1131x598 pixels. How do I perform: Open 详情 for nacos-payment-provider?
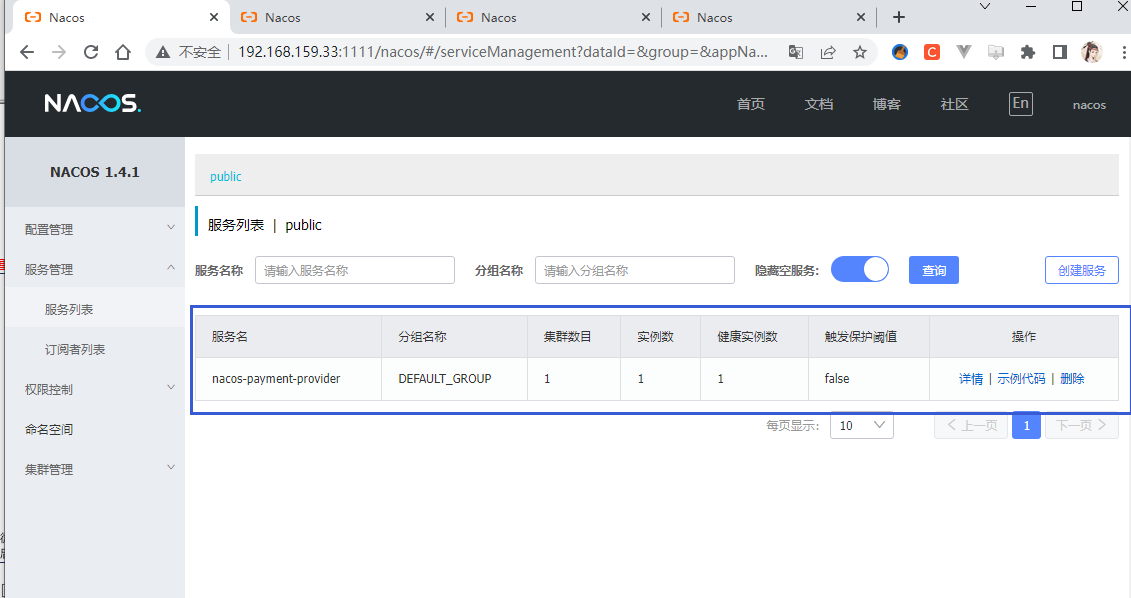(x=971, y=379)
